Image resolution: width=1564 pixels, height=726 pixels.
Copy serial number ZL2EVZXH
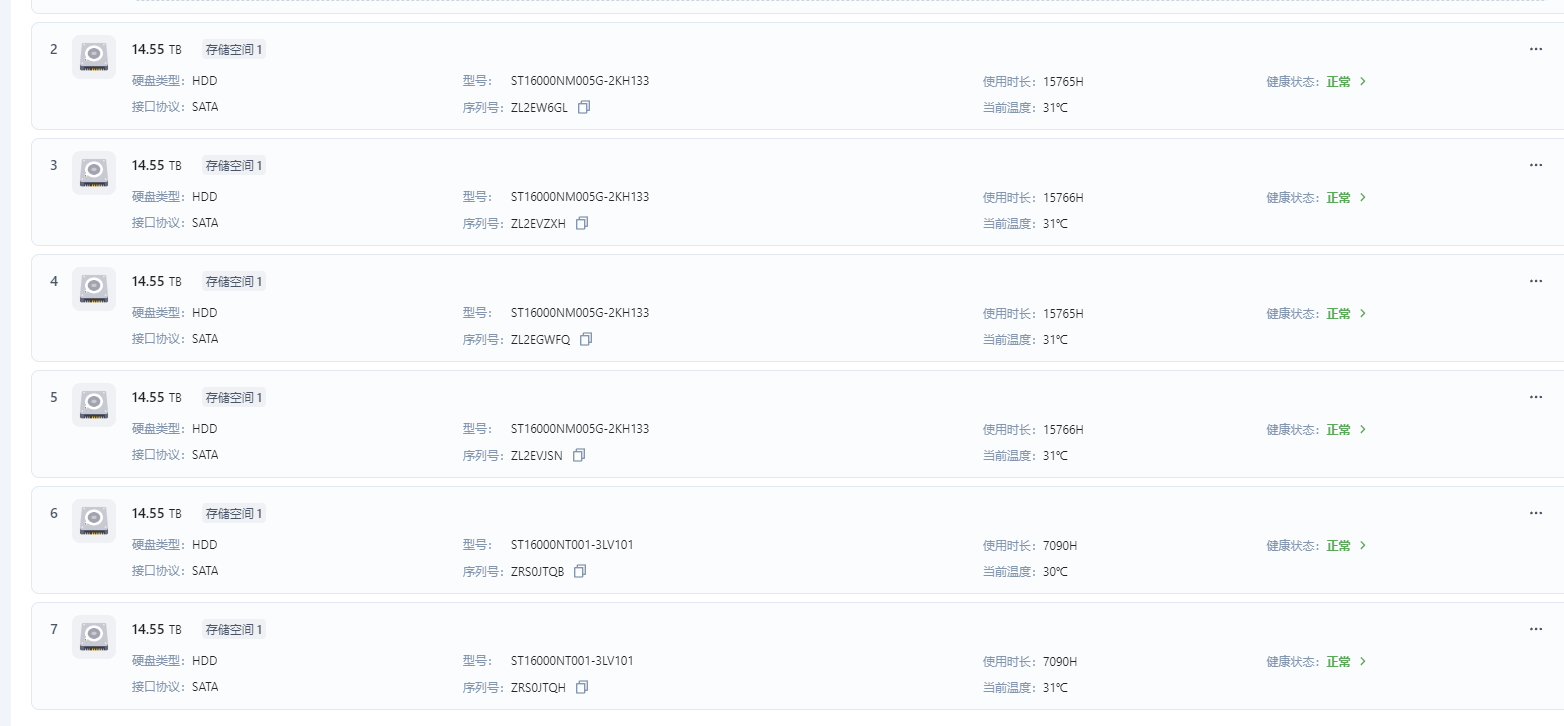582,224
